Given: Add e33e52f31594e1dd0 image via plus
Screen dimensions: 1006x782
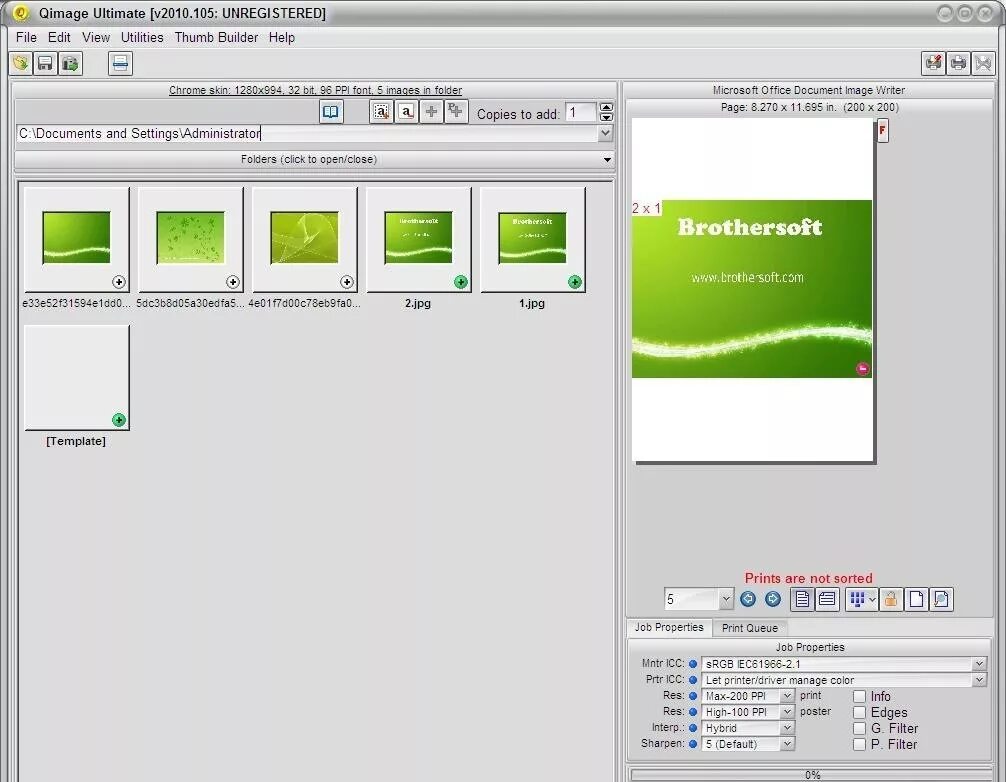Looking at the screenshot, I should coord(119,282).
